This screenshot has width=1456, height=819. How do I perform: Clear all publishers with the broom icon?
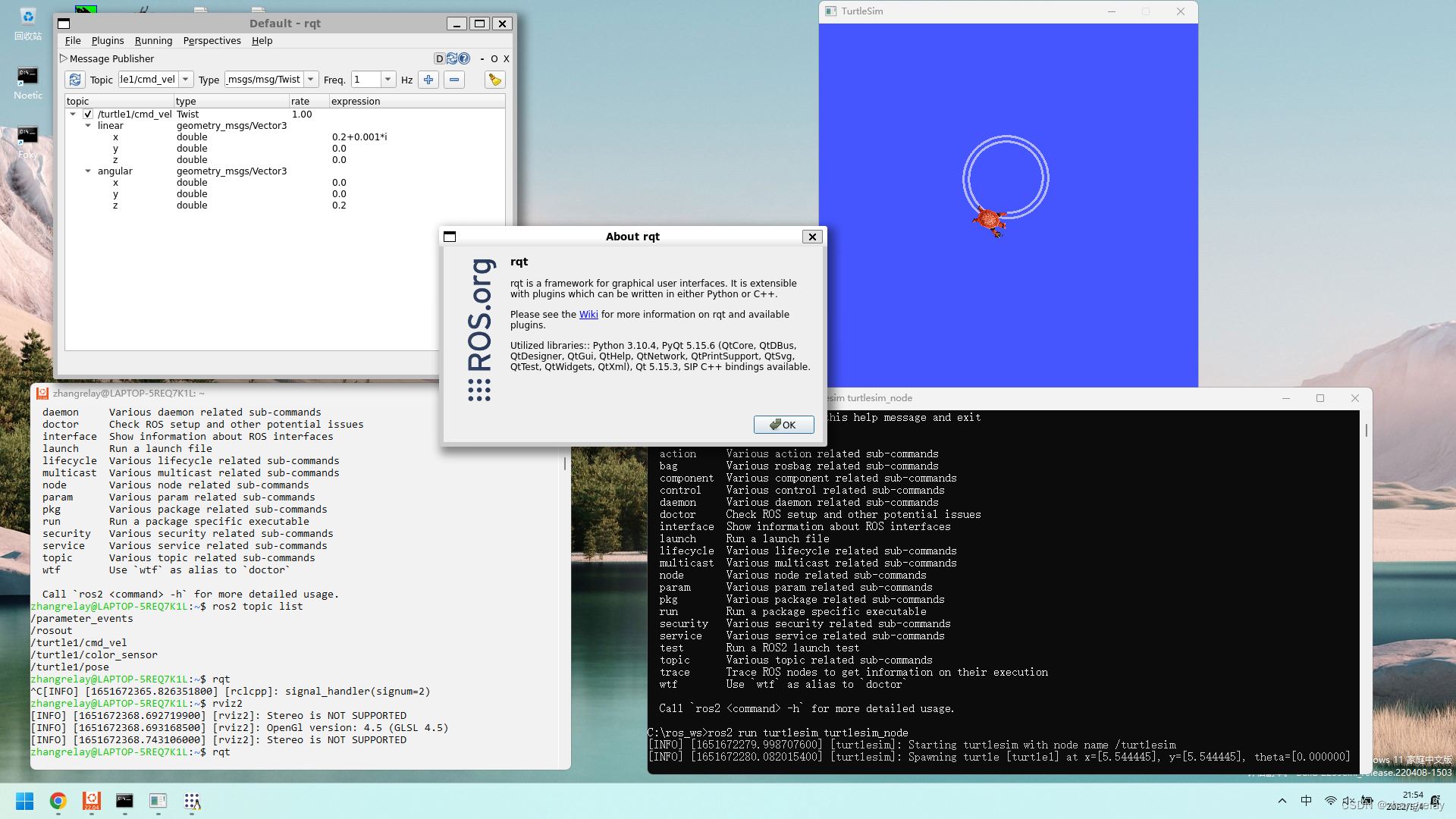click(495, 80)
